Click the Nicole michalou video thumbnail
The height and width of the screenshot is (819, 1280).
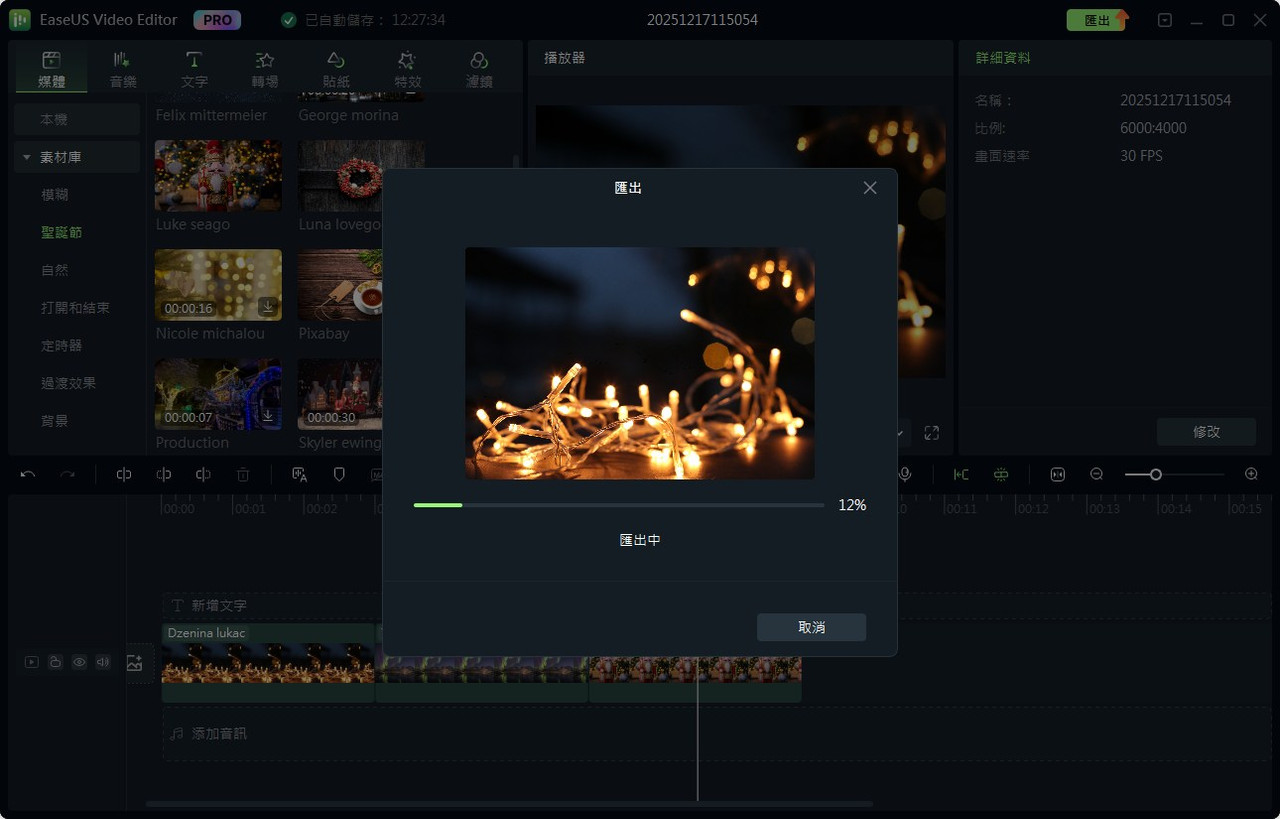pos(218,285)
